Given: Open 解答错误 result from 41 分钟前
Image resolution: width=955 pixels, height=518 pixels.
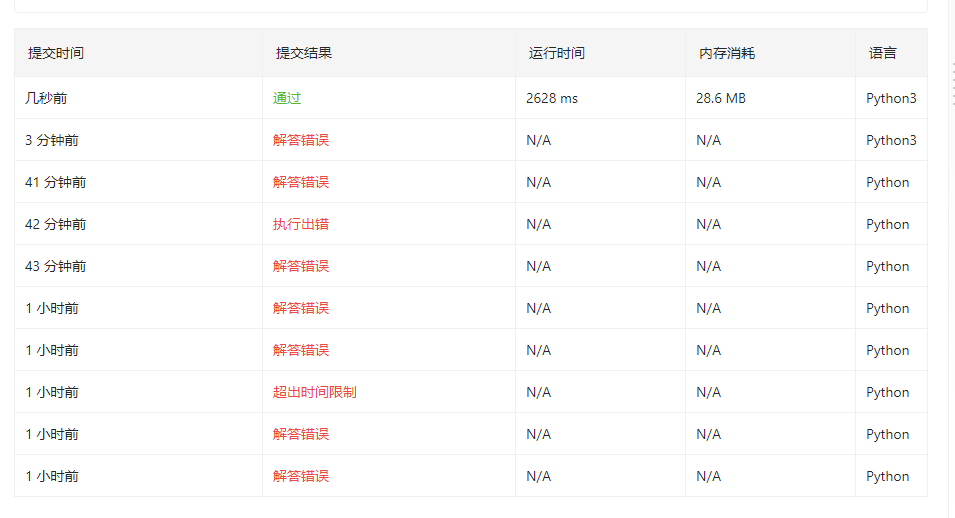Looking at the screenshot, I should (301, 182).
